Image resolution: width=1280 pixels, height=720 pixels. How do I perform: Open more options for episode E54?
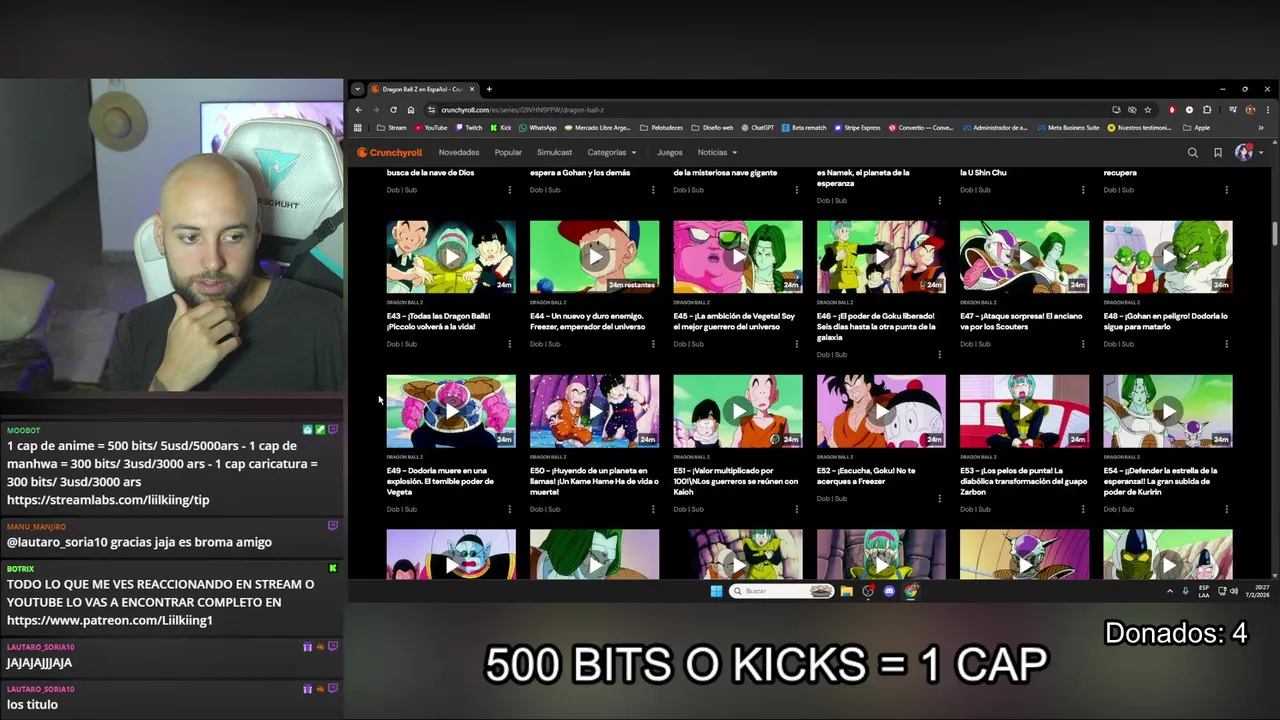coord(1226,509)
